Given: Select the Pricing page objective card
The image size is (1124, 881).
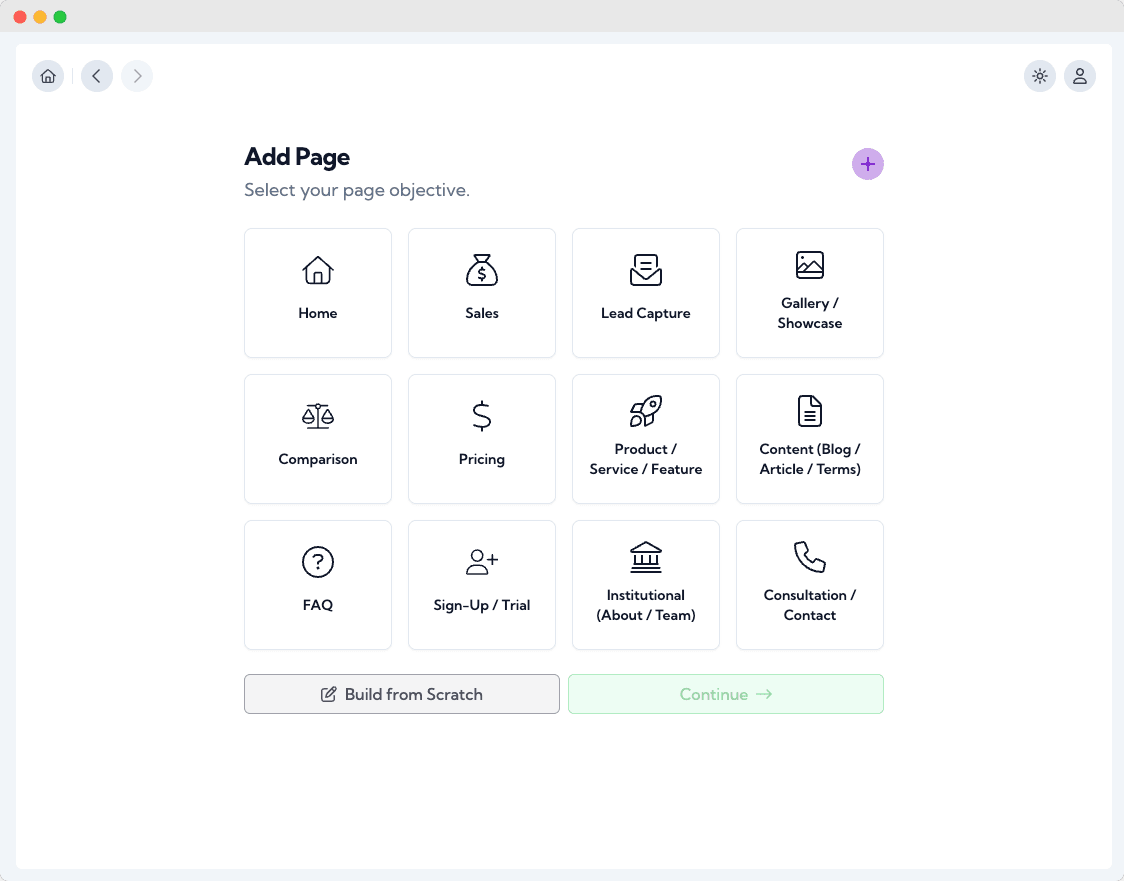Looking at the screenshot, I should (482, 439).
